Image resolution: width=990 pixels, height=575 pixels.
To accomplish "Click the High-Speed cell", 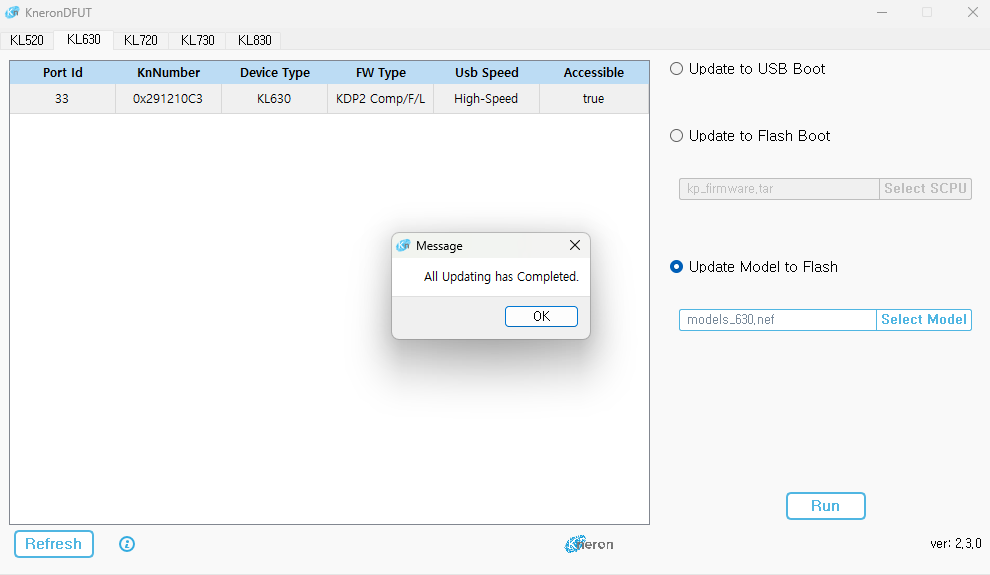I will 486,98.
